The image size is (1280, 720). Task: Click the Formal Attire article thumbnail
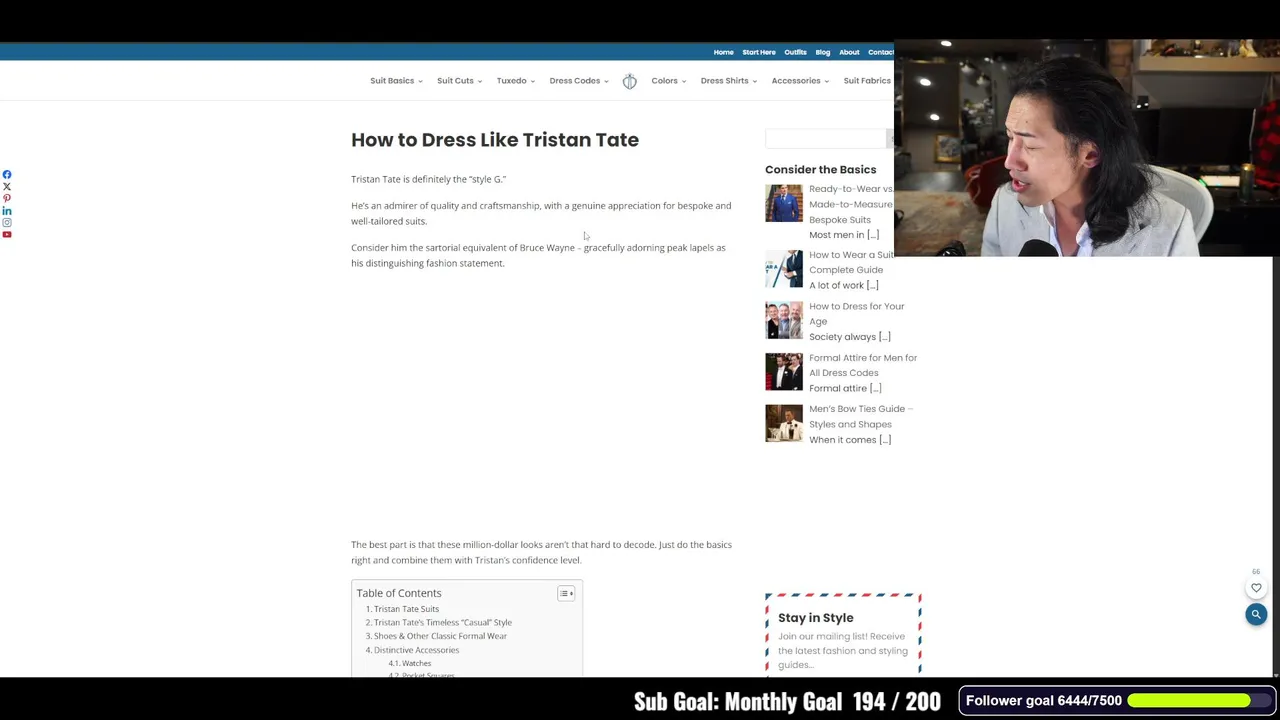click(x=784, y=372)
